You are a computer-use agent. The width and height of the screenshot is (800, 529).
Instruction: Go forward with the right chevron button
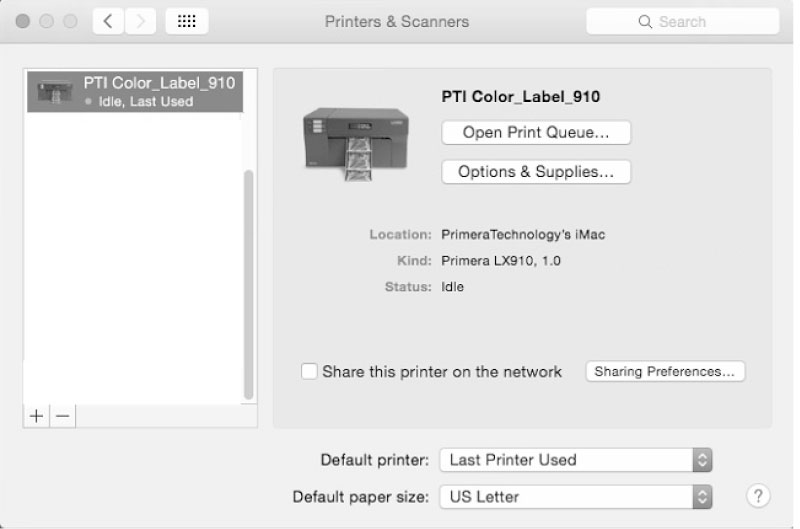tap(140, 21)
